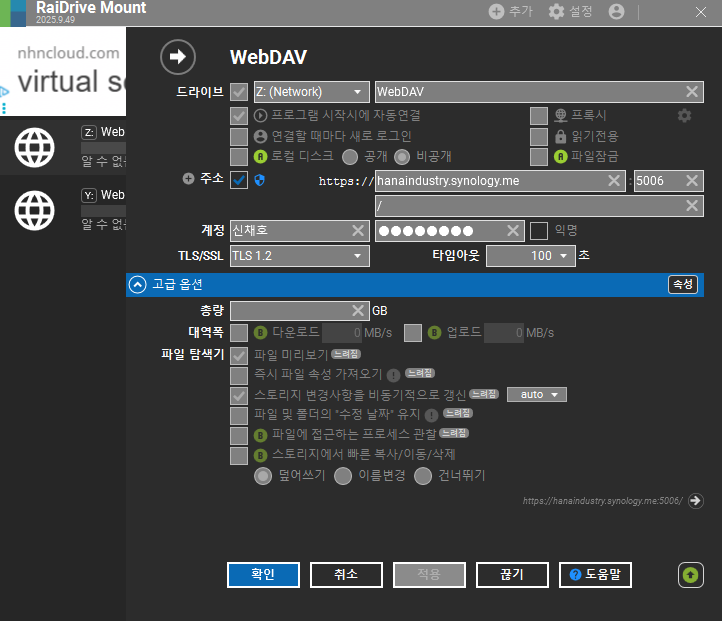Image resolution: width=722 pixels, height=621 pixels.
Task: Select the Z: drive globe icon in sidebar
Action: [x=35, y=149]
